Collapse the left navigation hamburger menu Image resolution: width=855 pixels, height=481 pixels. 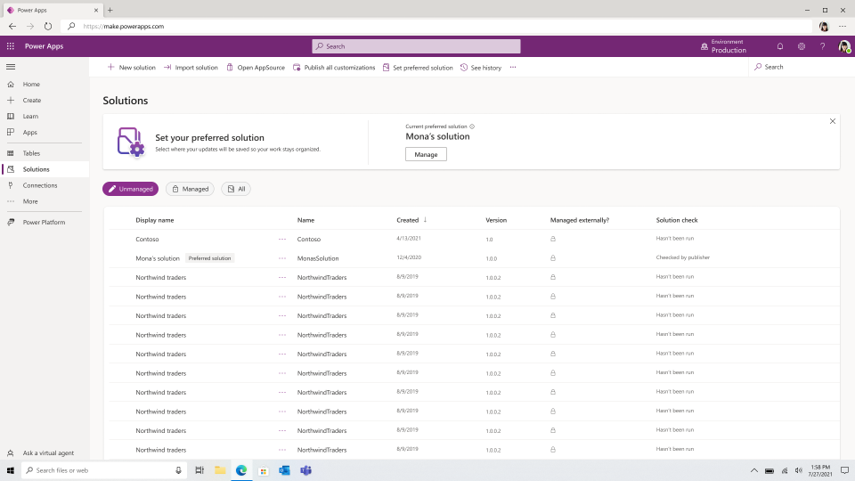point(11,67)
